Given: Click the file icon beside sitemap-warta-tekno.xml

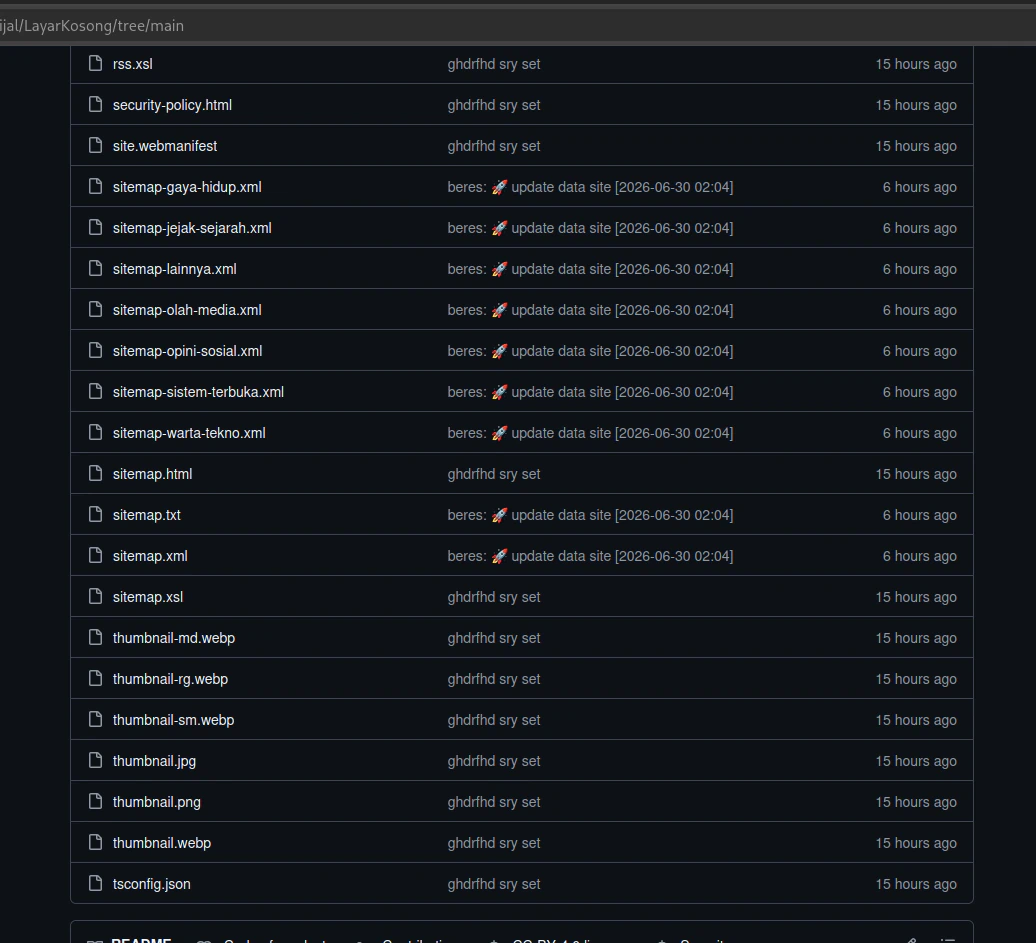Looking at the screenshot, I should click(x=95, y=432).
